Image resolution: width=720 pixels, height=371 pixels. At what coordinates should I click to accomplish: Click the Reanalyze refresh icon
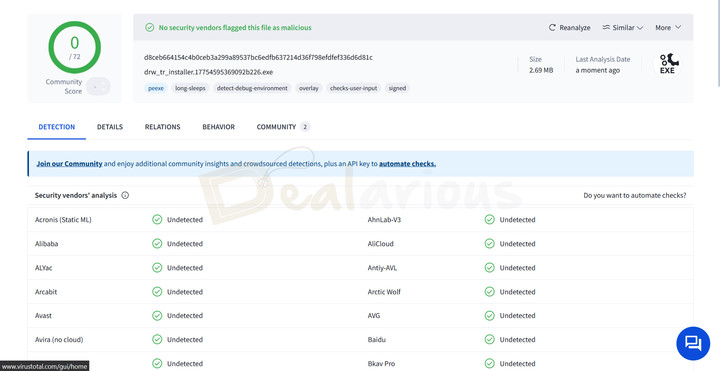click(552, 28)
